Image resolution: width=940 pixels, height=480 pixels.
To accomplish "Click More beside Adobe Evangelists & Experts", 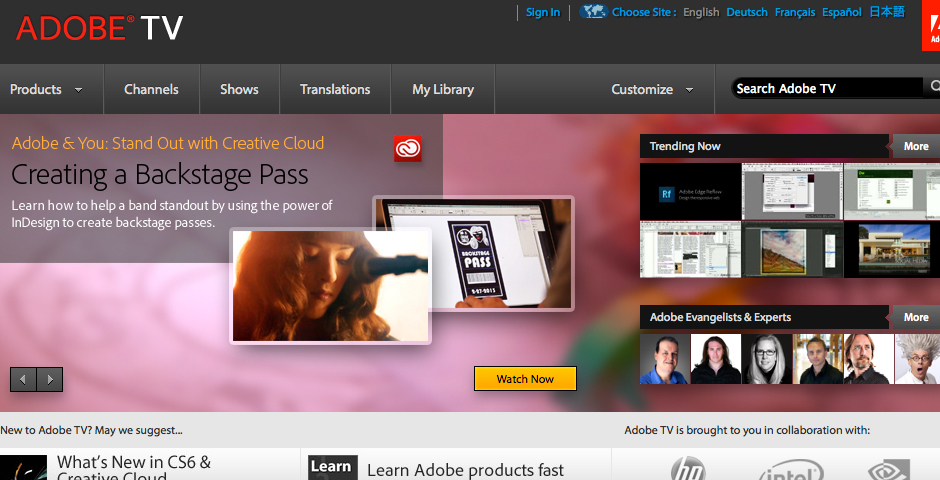I will pos(916,317).
